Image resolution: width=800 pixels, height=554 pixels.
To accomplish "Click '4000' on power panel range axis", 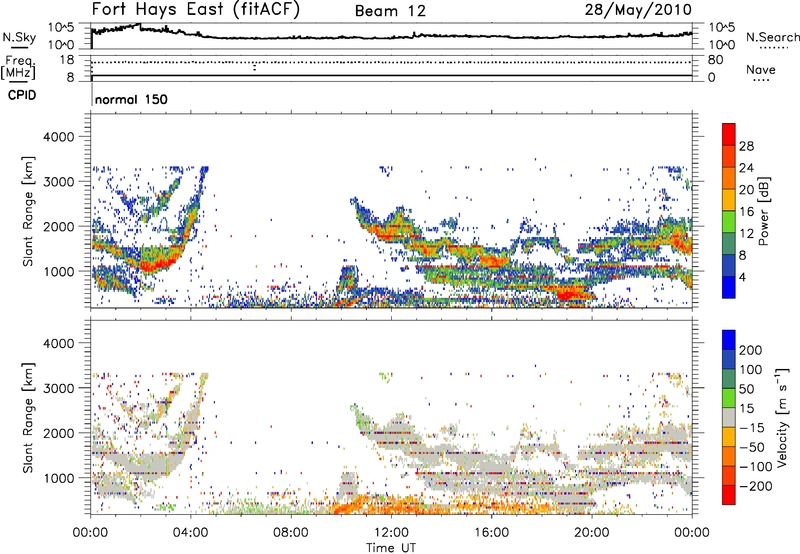I will pos(58,137).
